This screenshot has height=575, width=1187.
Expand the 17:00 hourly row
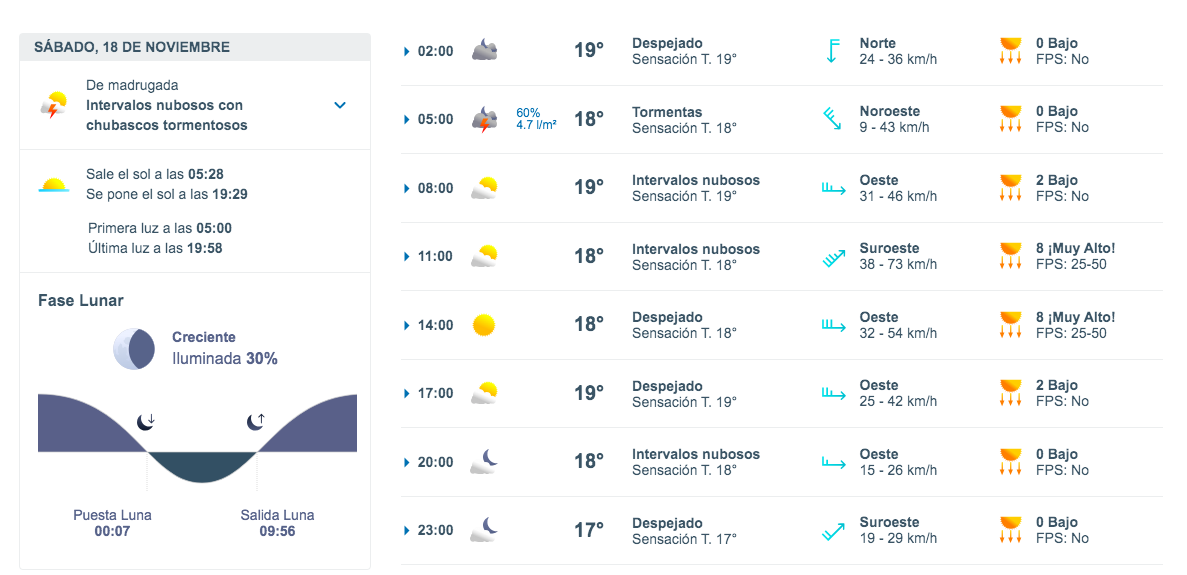coord(407,394)
